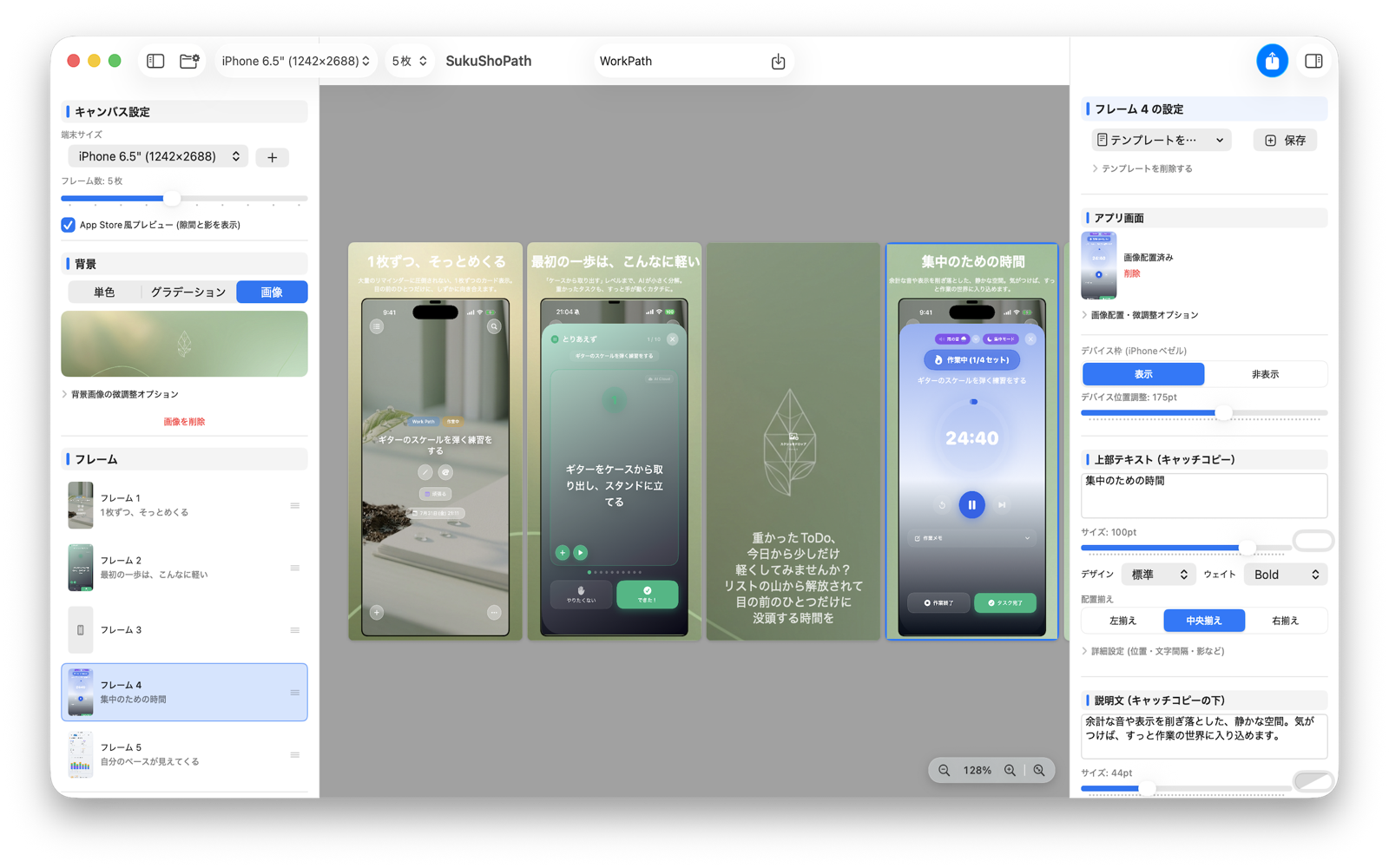Viewport: 1389px width, 868px height.
Task: Adjust the デバイス位置調整 slider
Action: pos(1223,413)
